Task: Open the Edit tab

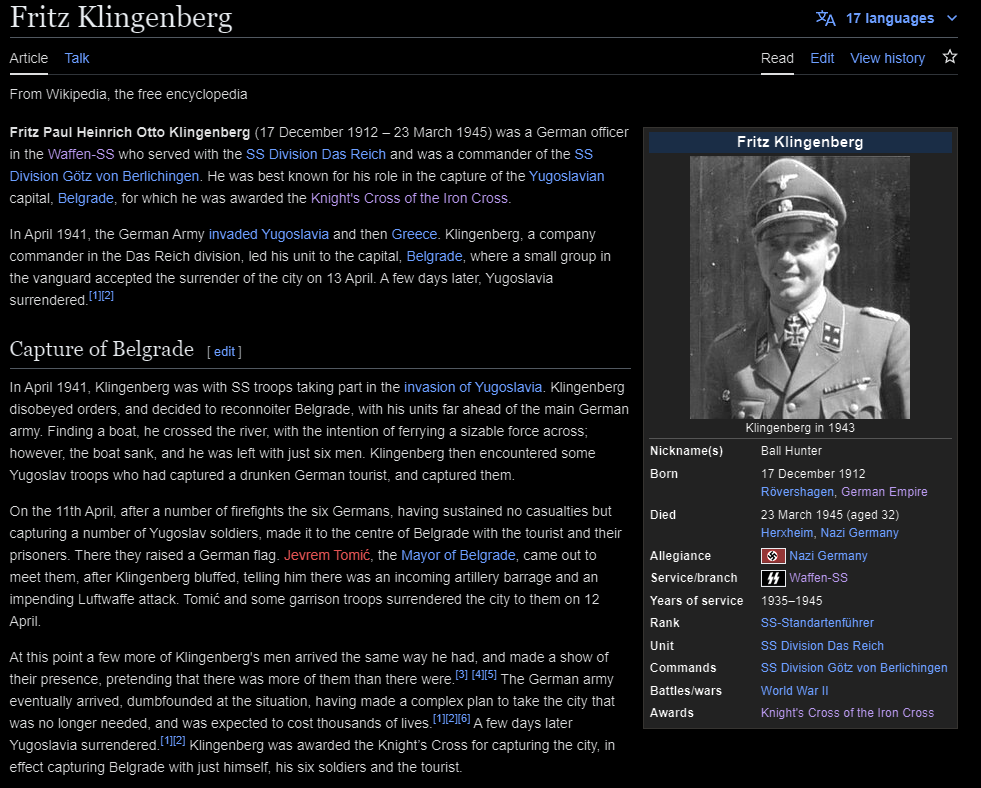Action: tap(822, 58)
